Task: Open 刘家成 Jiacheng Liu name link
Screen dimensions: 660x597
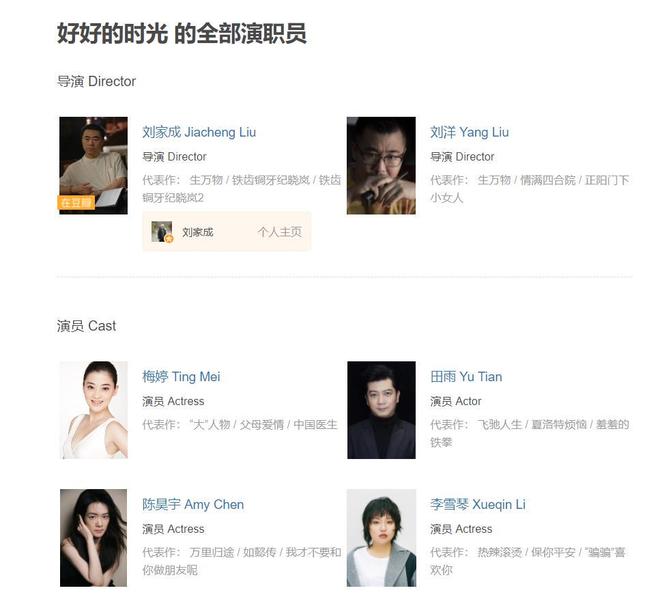Action: [199, 132]
